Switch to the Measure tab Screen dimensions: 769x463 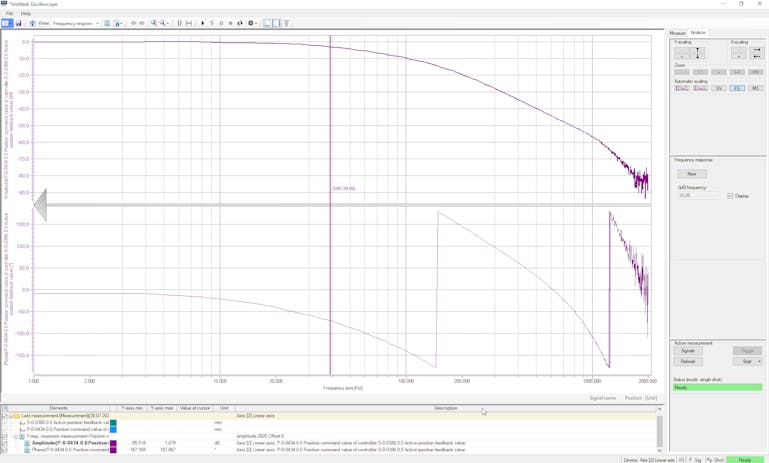(x=677, y=33)
